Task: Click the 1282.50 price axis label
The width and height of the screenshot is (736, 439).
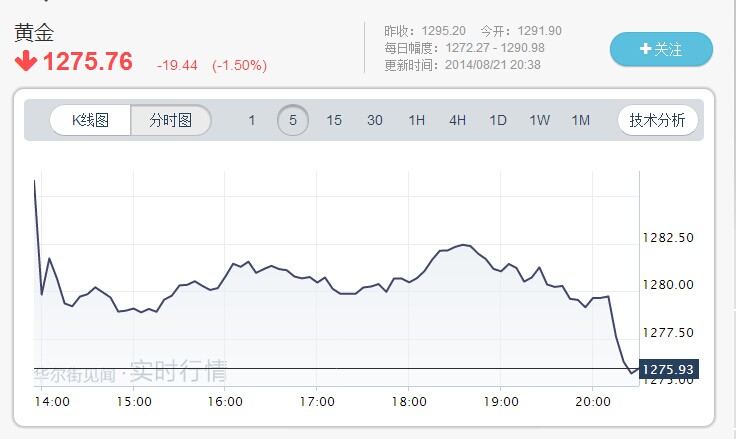Action: [668, 238]
